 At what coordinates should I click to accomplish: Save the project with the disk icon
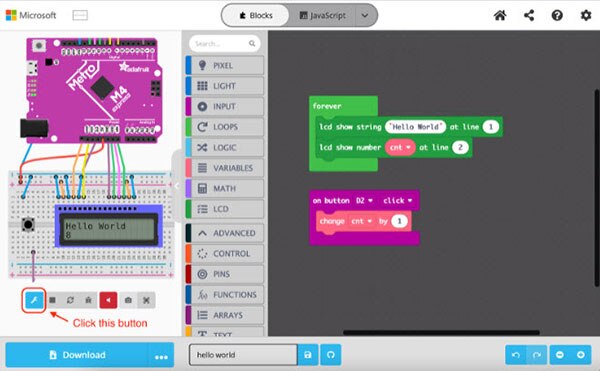pos(308,355)
